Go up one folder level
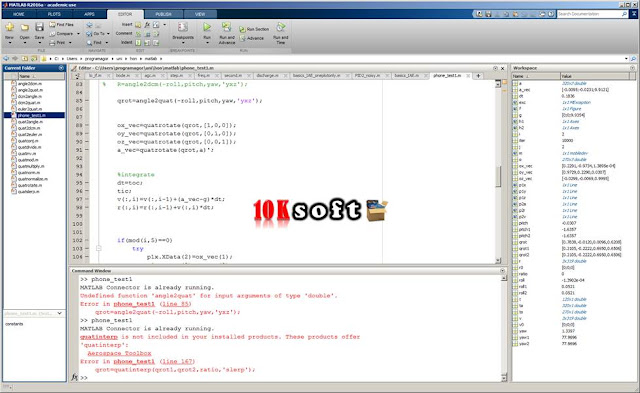Viewport: 640px width, 393px height. tap(25, 59)
